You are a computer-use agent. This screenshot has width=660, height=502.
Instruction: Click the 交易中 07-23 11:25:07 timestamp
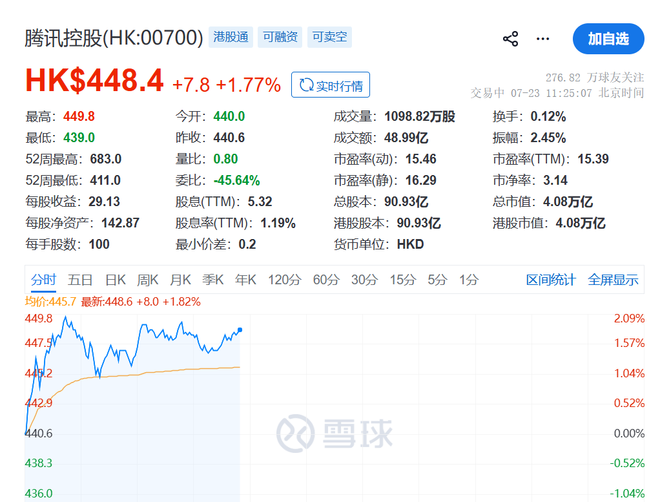coord(557,93)
